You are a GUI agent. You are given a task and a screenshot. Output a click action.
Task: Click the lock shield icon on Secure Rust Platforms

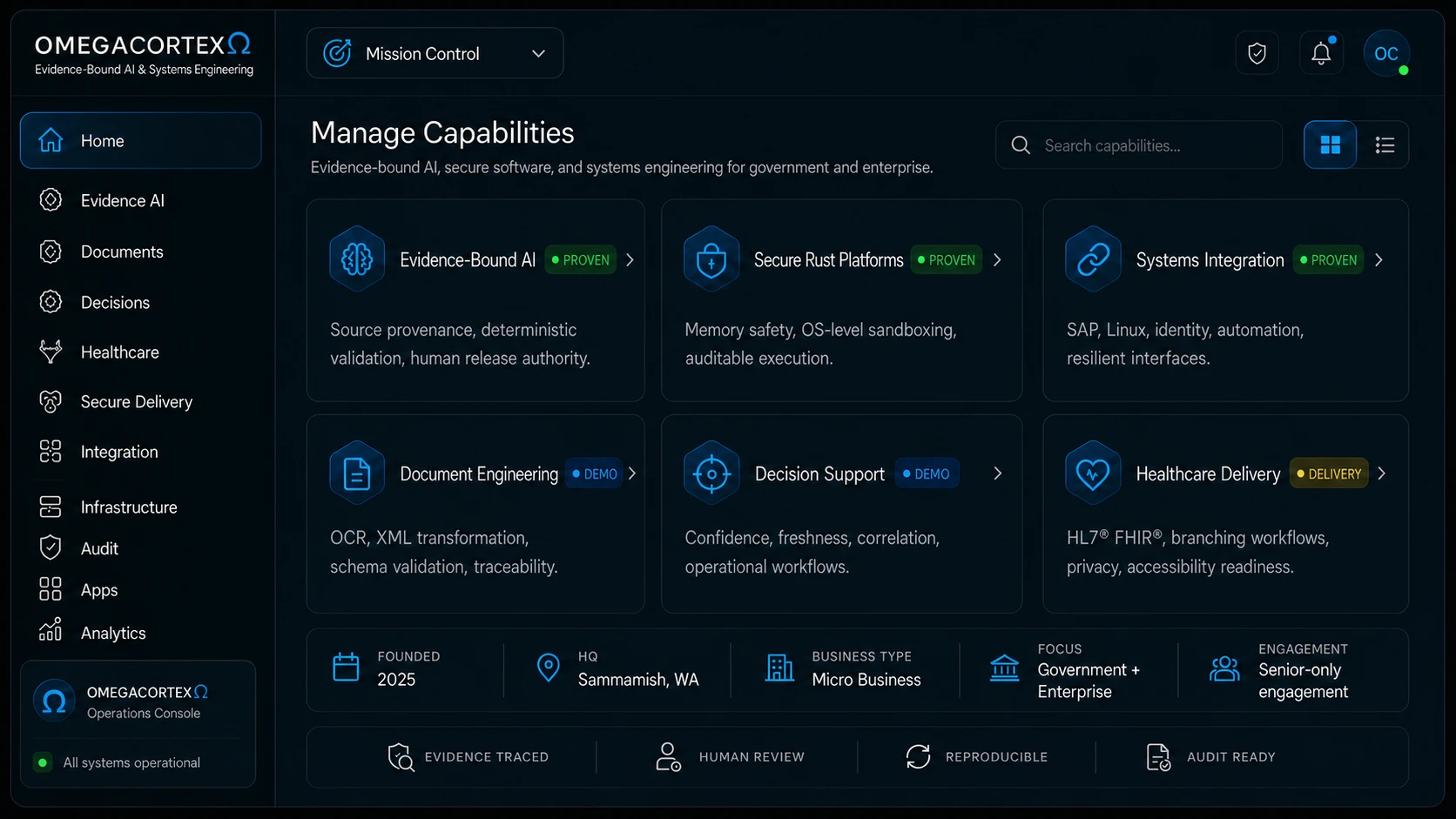(711, 259)
